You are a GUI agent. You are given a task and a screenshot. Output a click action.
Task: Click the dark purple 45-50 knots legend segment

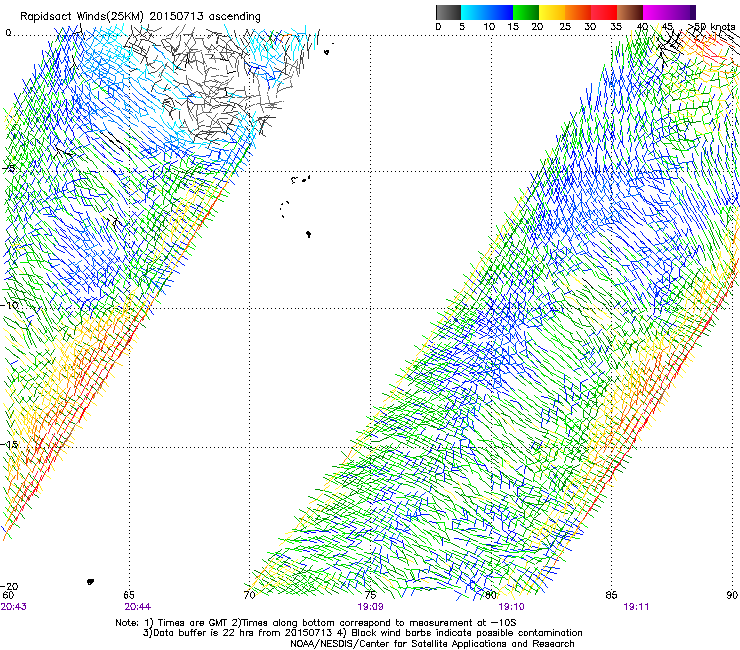[682, 12]
